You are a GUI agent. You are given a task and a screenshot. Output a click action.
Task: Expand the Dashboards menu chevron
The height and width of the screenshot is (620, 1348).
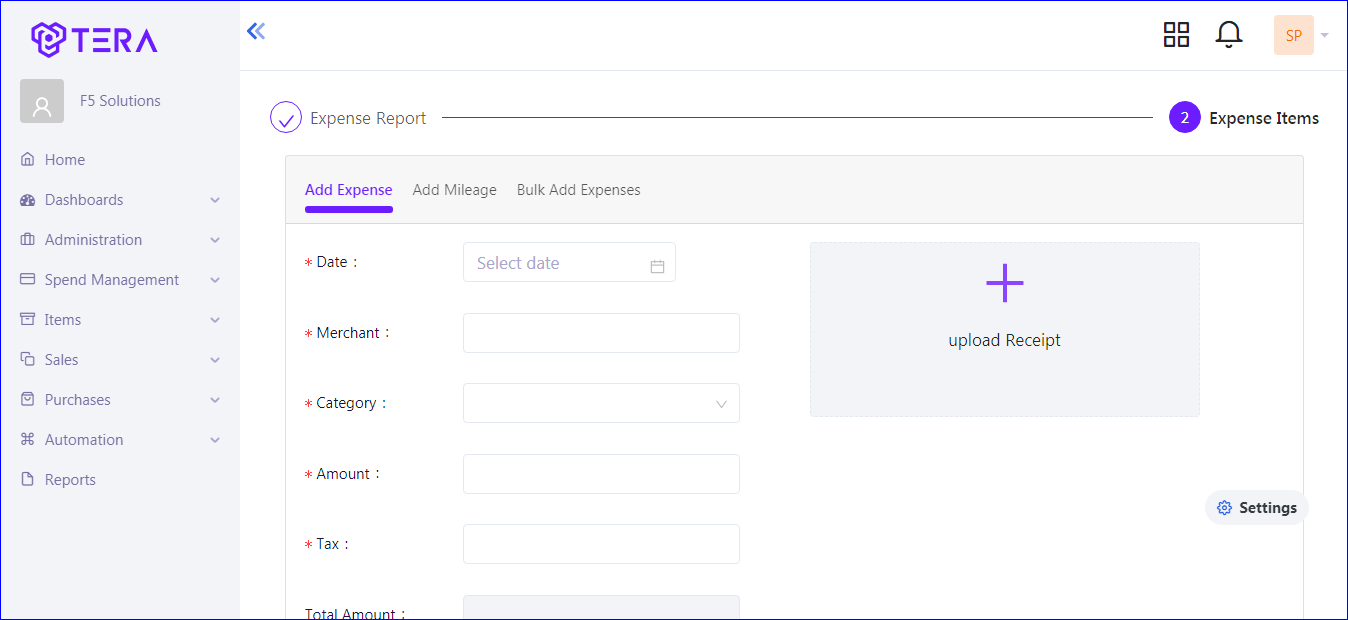215,200
